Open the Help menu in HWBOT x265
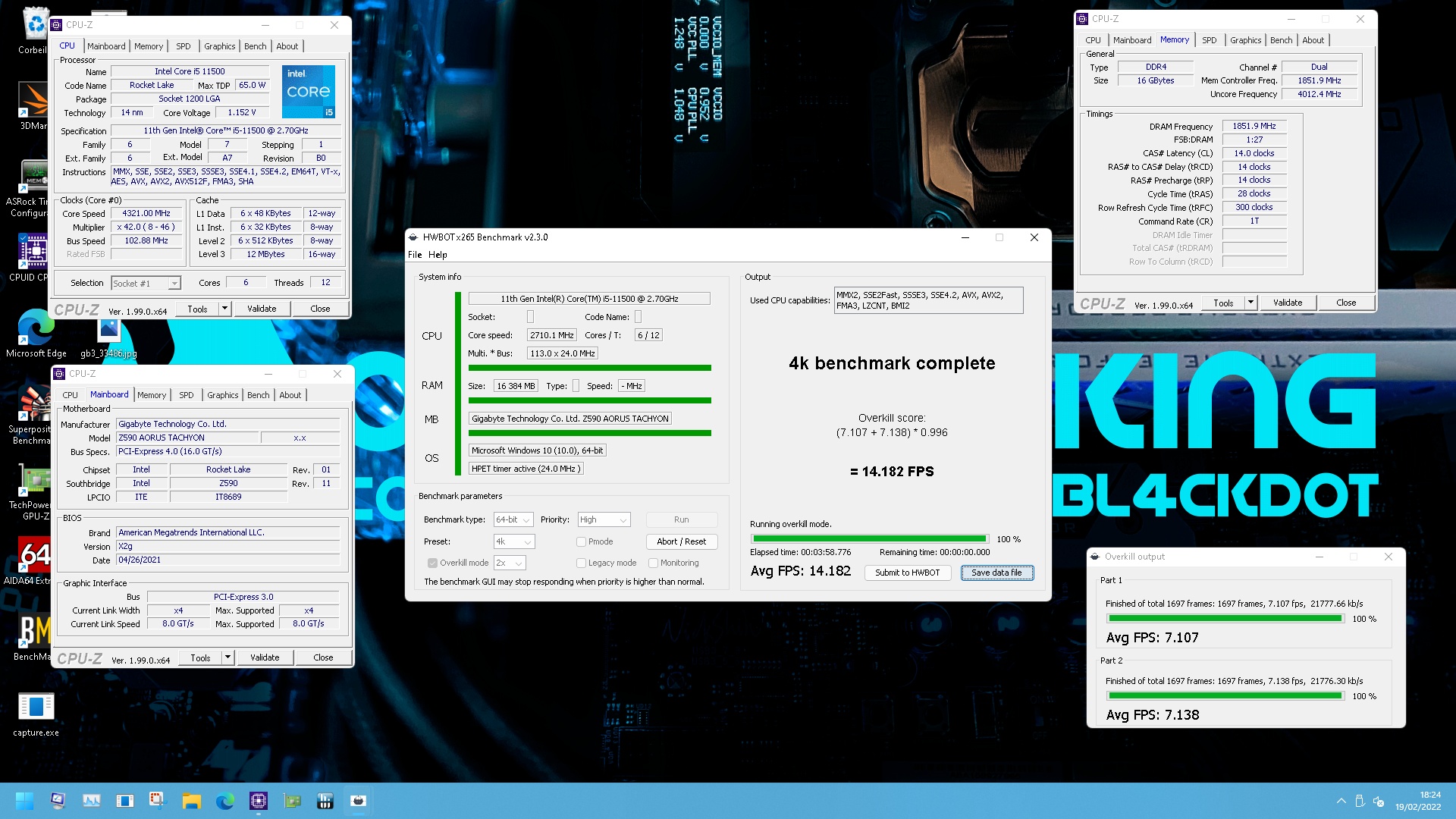The width and height of the screenshot is (1456, 819). click(x=438, y=255)
